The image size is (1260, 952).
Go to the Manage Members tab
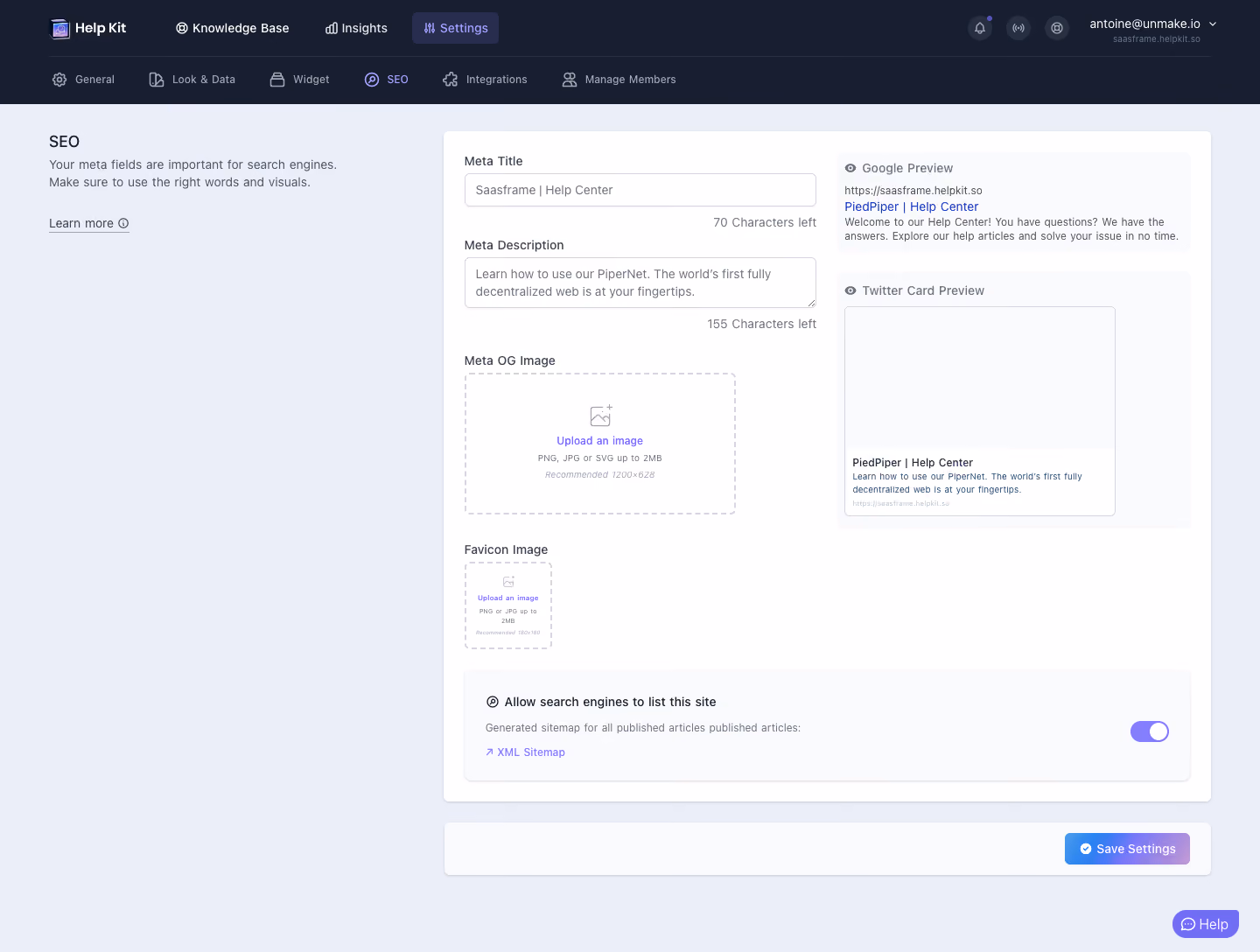pyautogui.click(x=619, y=80)
